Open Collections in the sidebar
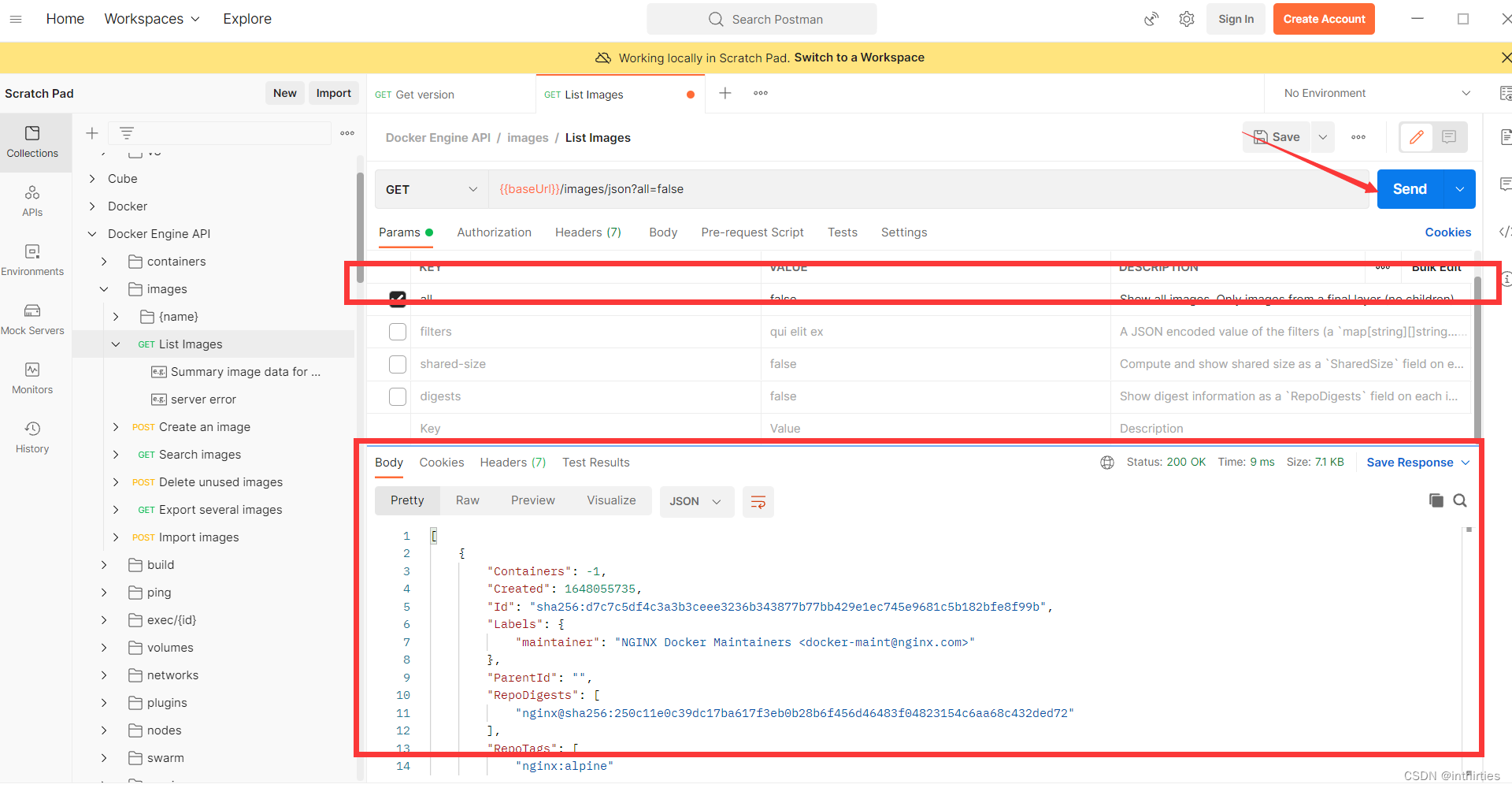Viewport: 1512px width, 788px height. [32, 142]
